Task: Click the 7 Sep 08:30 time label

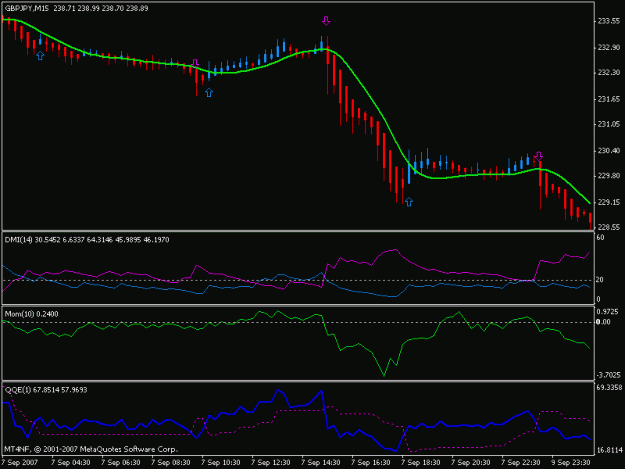Action: (x=171, y=463)
